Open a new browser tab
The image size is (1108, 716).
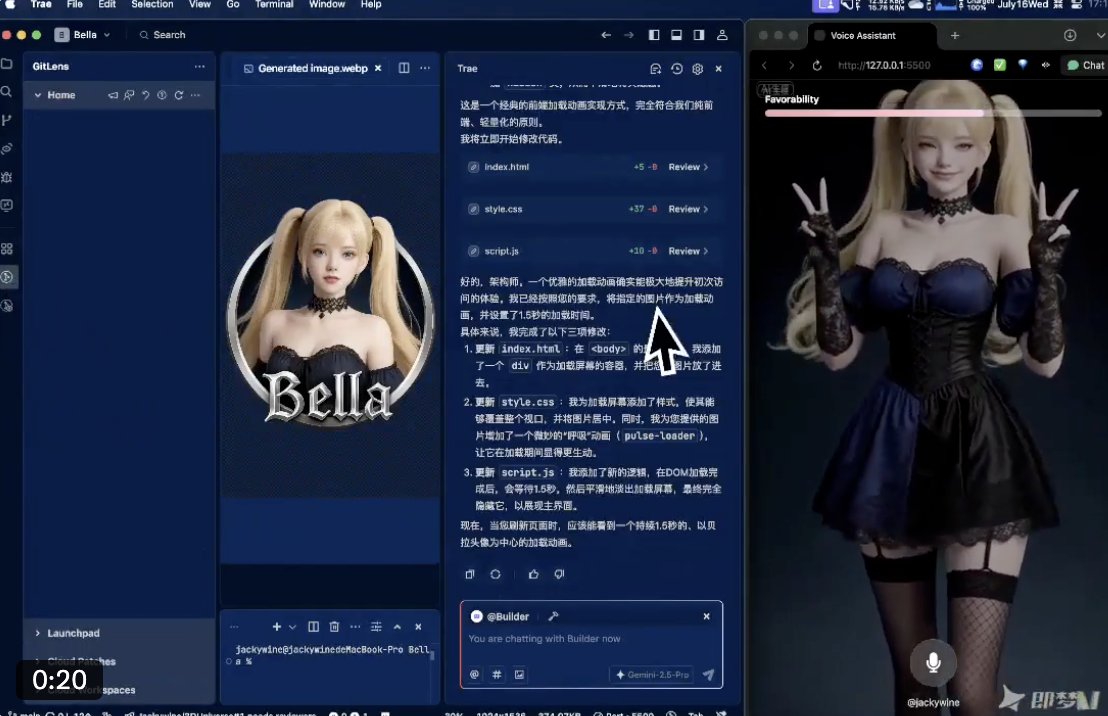955,35
